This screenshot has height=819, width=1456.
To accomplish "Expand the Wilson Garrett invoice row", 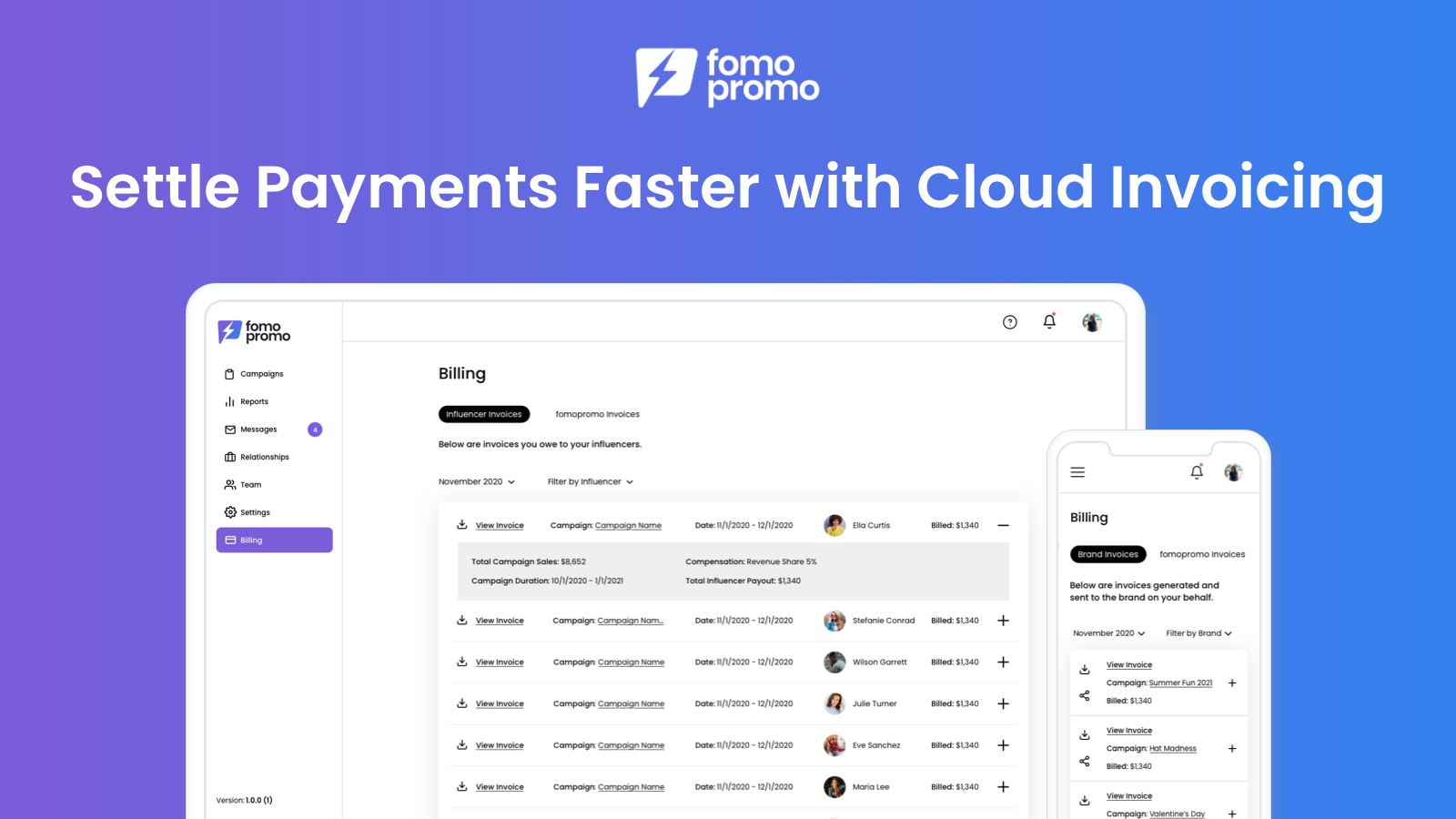I will click(x=1003, y=662).
